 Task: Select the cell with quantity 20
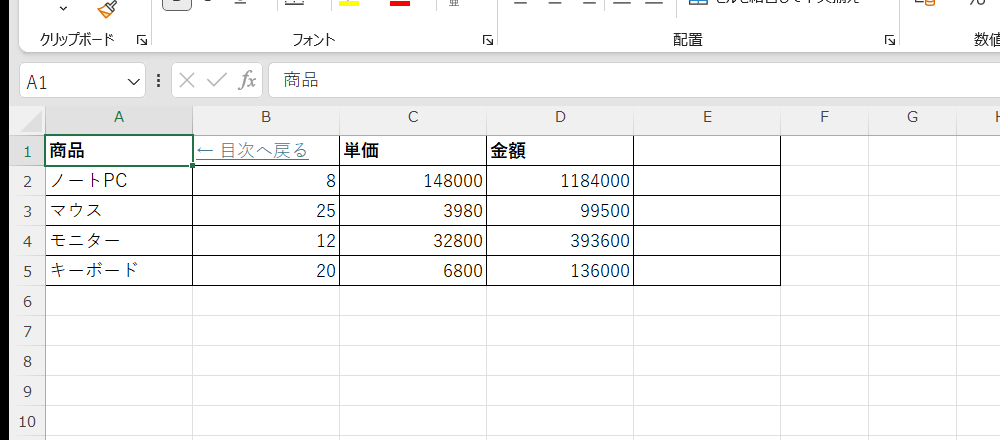266,271
